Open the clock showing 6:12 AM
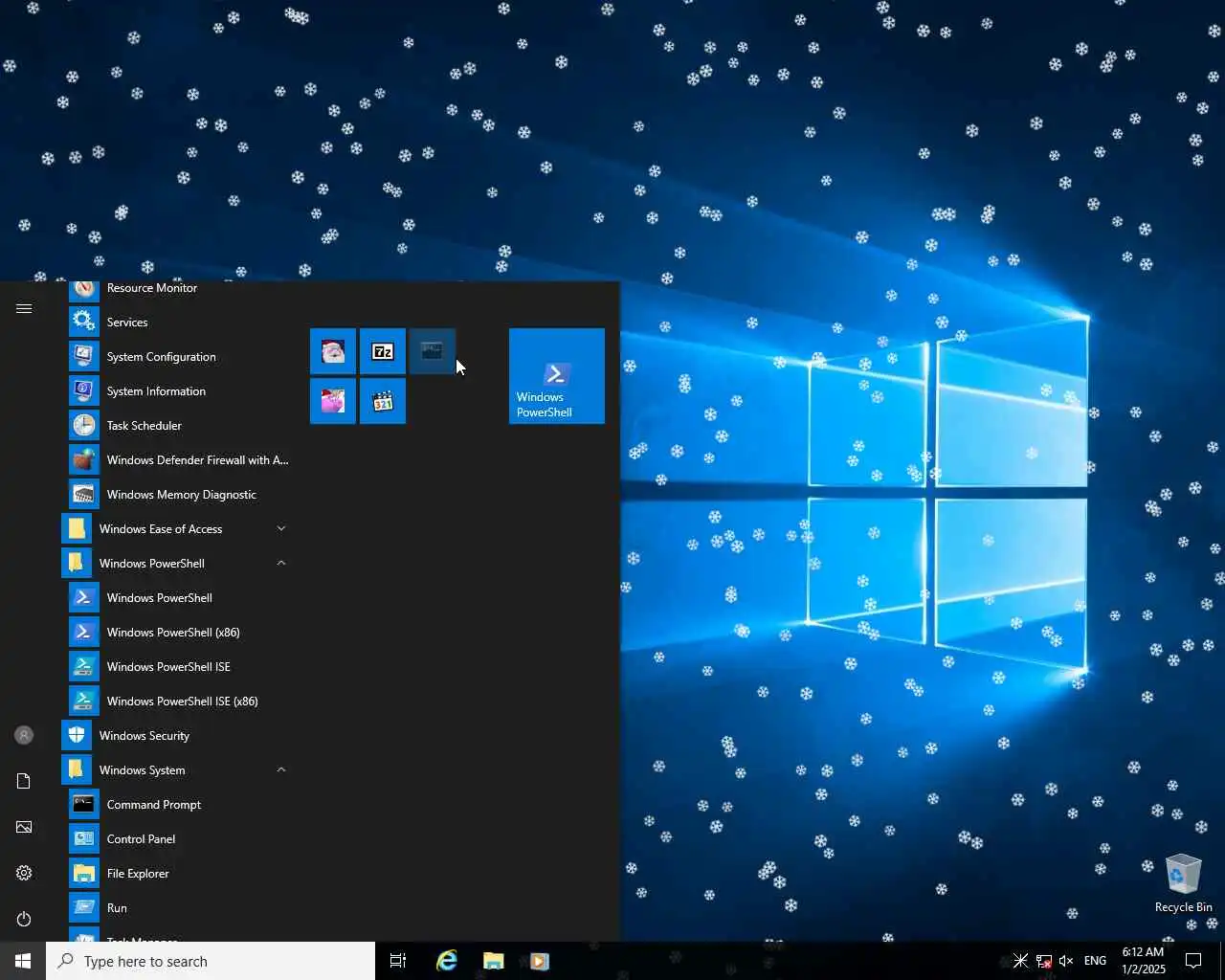The width and height of the screenshot is (1225, 980). (x=1144, y=961)
